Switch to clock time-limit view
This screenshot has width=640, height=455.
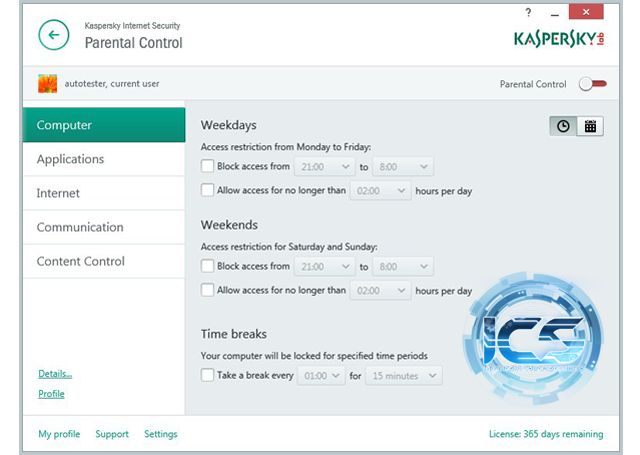(563, 126)
